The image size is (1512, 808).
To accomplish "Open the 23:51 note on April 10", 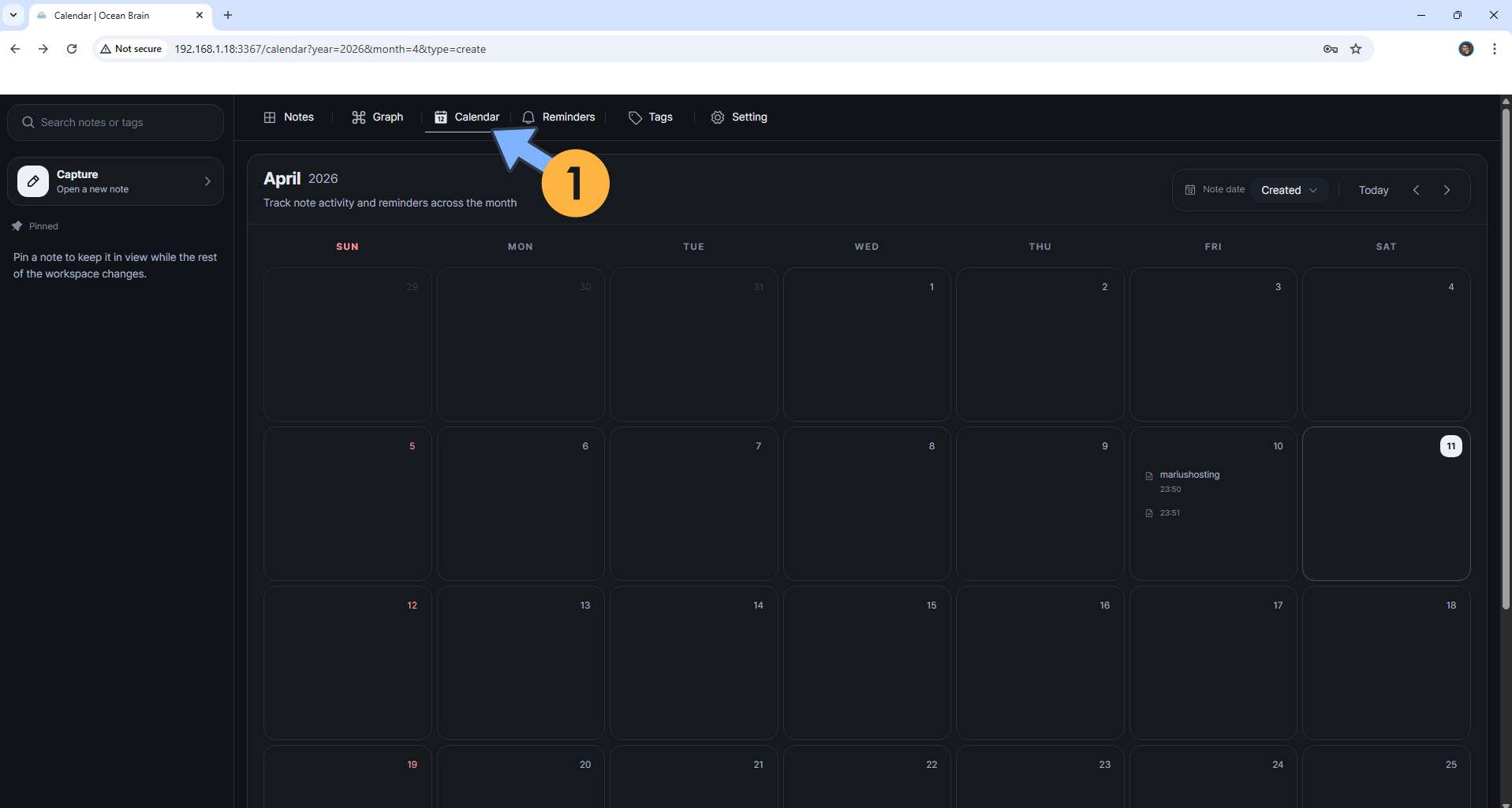I will tap(1169, 512).
